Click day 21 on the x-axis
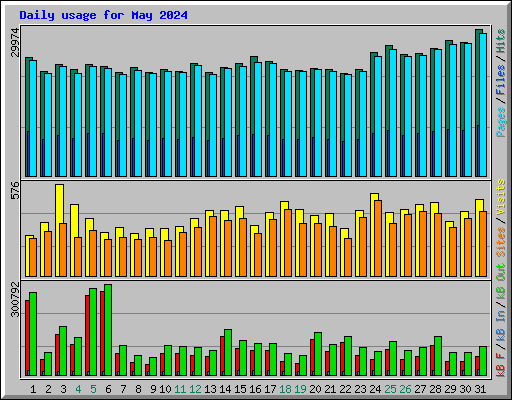 [330, 389]
